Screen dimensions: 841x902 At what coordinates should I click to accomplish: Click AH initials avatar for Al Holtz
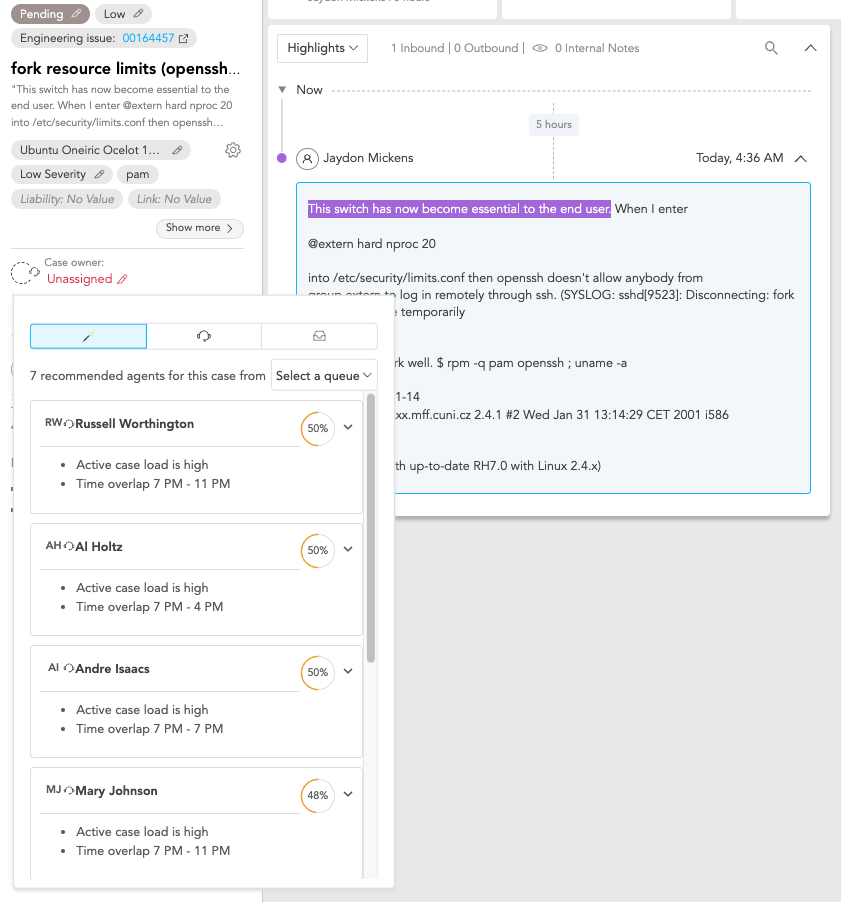53,545
